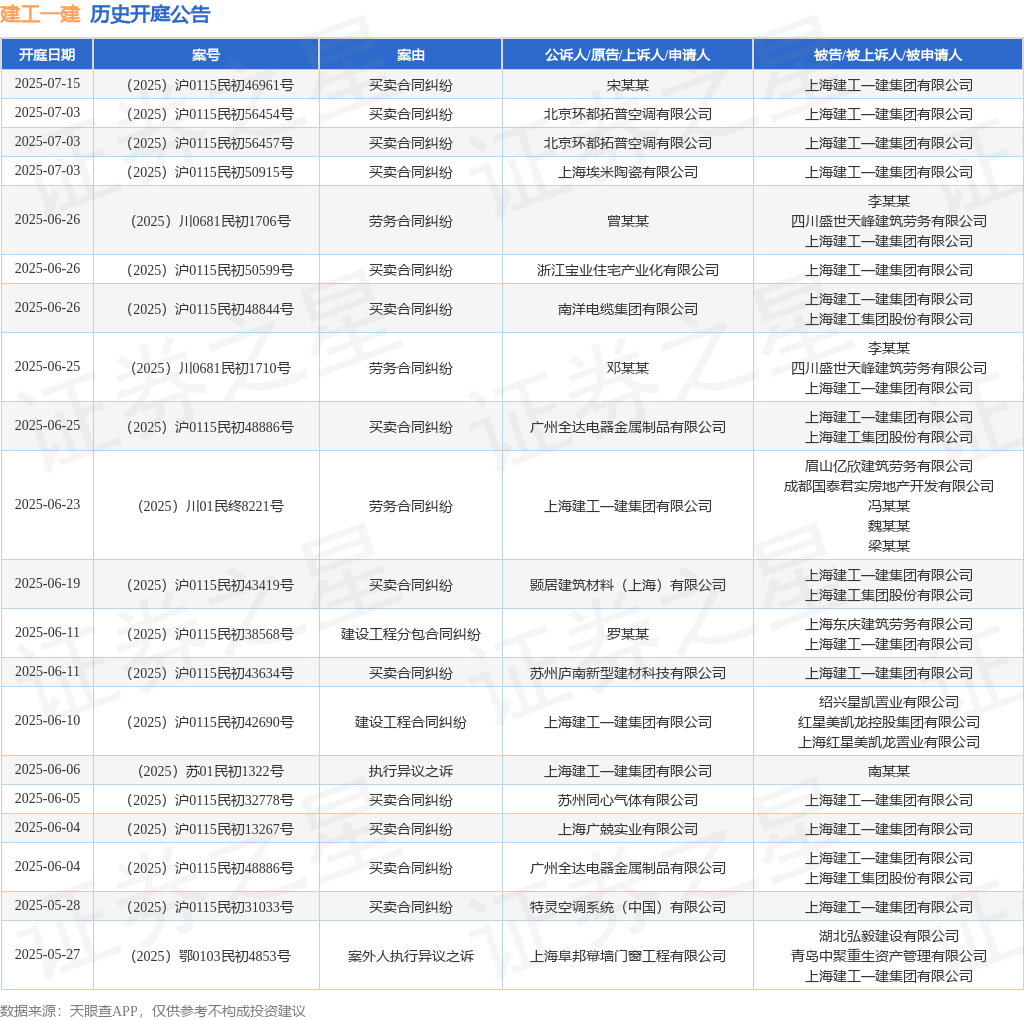
Task: Select the date cell 2025-06-05
Action: pos(47,799)
